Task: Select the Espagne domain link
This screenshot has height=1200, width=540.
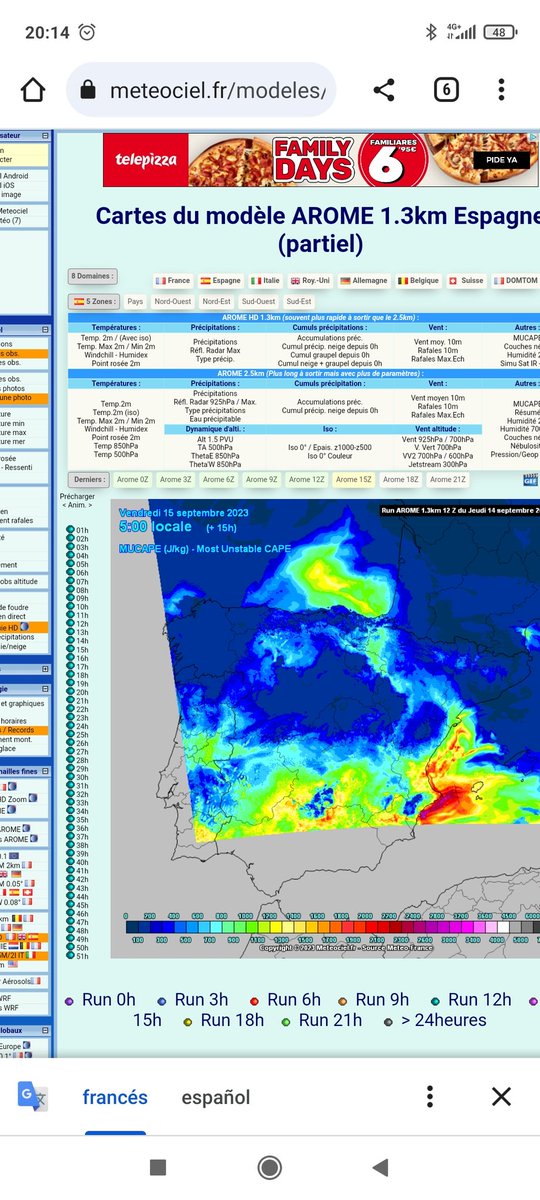Action: point(220,281)
